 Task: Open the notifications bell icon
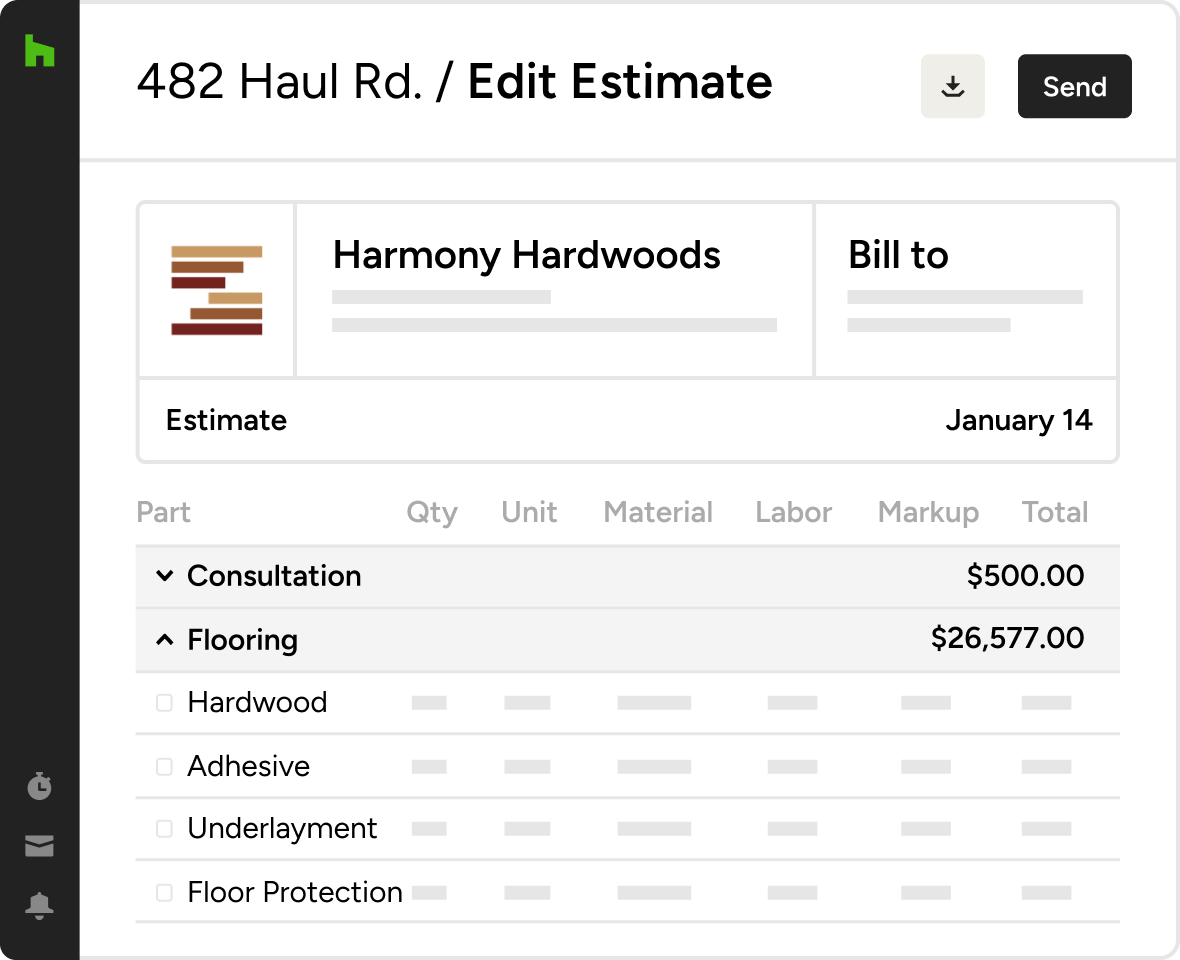[x=39, y=906]
